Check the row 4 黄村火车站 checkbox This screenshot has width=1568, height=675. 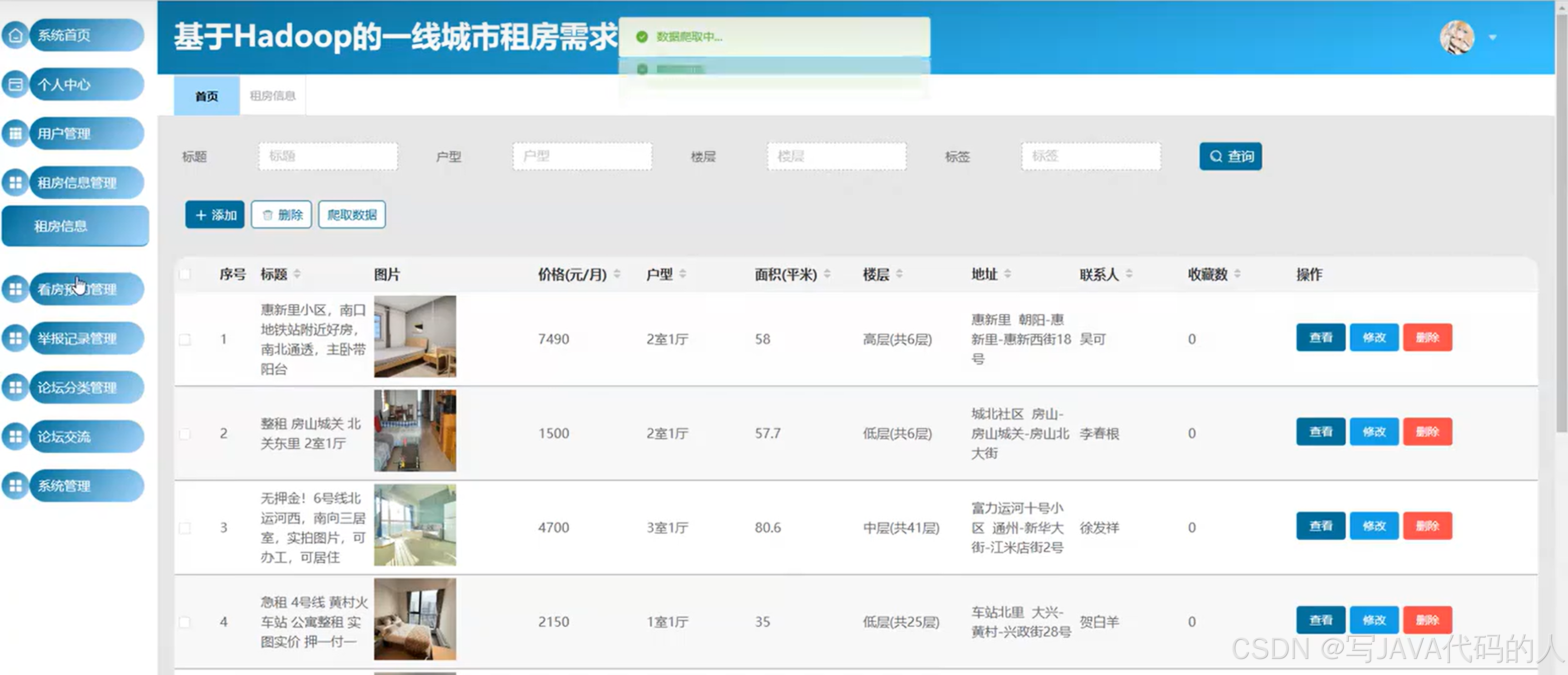tap(185, 622)
